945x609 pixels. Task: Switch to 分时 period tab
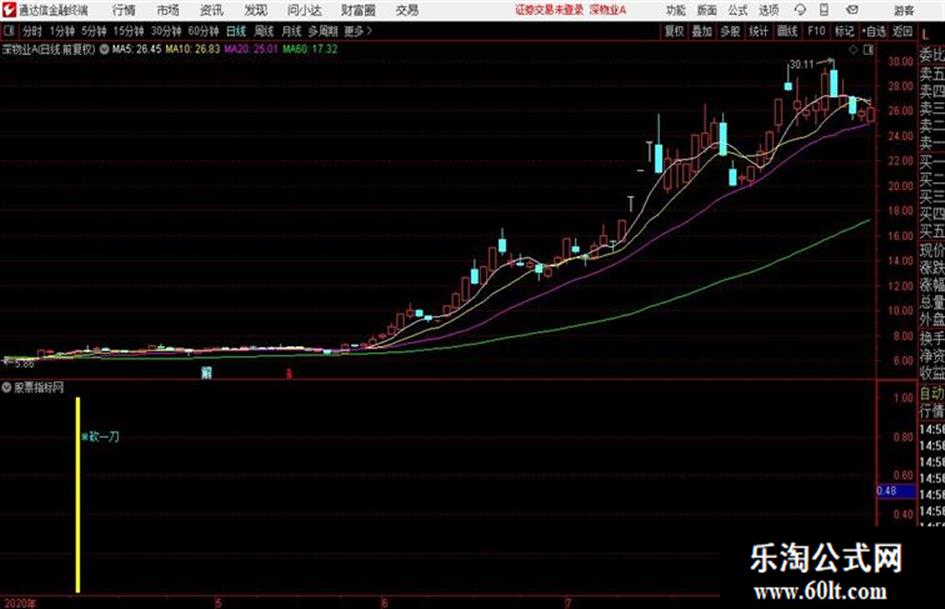32,31
